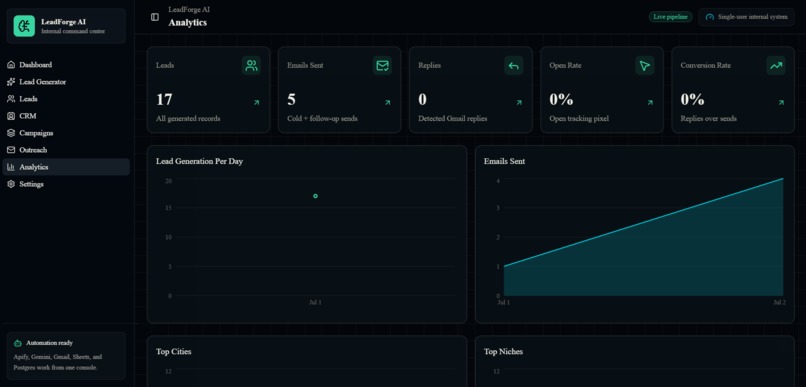
Task: Click the Leads card users icon
Action: [251, 66]
